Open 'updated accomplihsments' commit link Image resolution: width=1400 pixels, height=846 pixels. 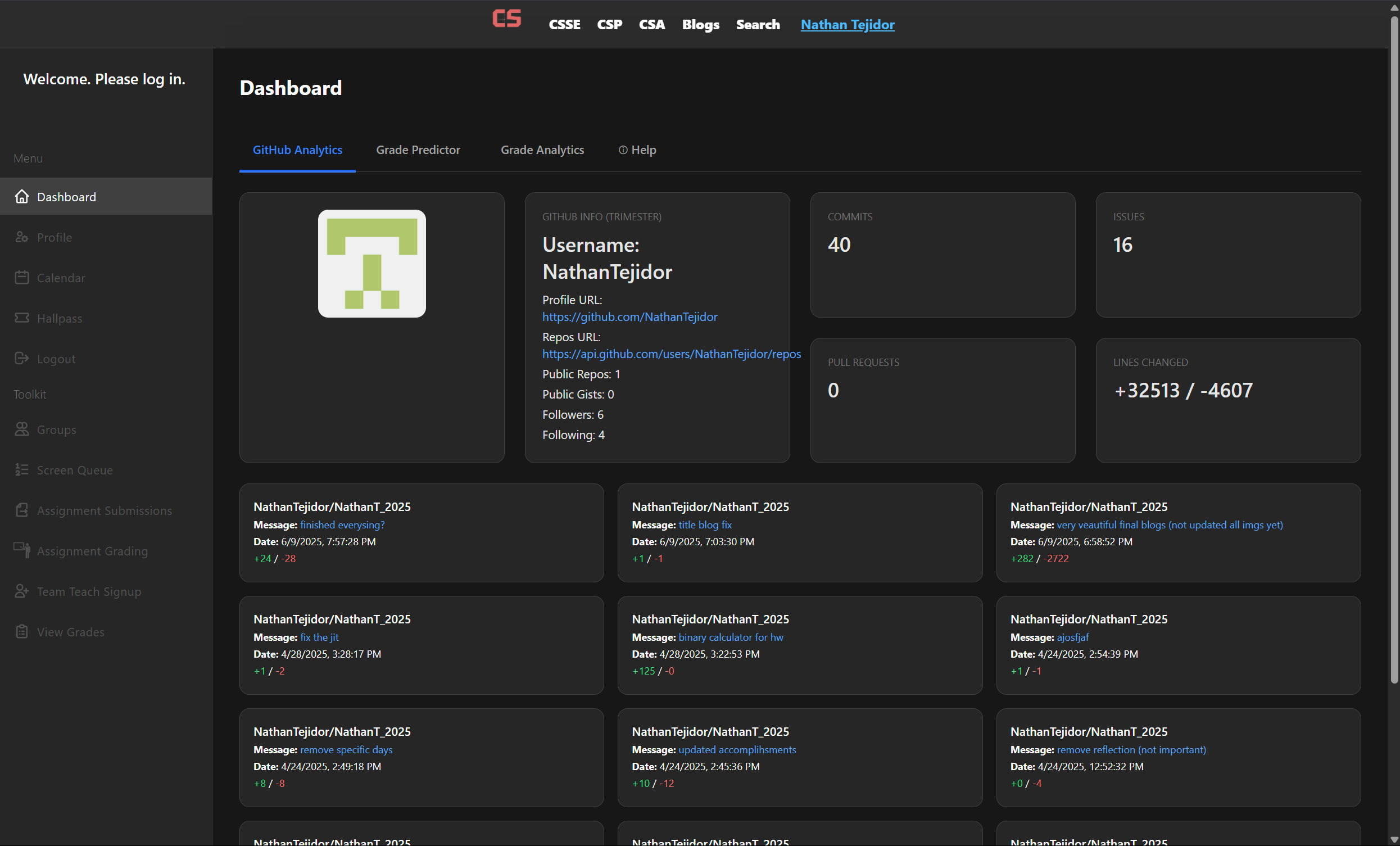pyautogui.click(x=737, y=750)
